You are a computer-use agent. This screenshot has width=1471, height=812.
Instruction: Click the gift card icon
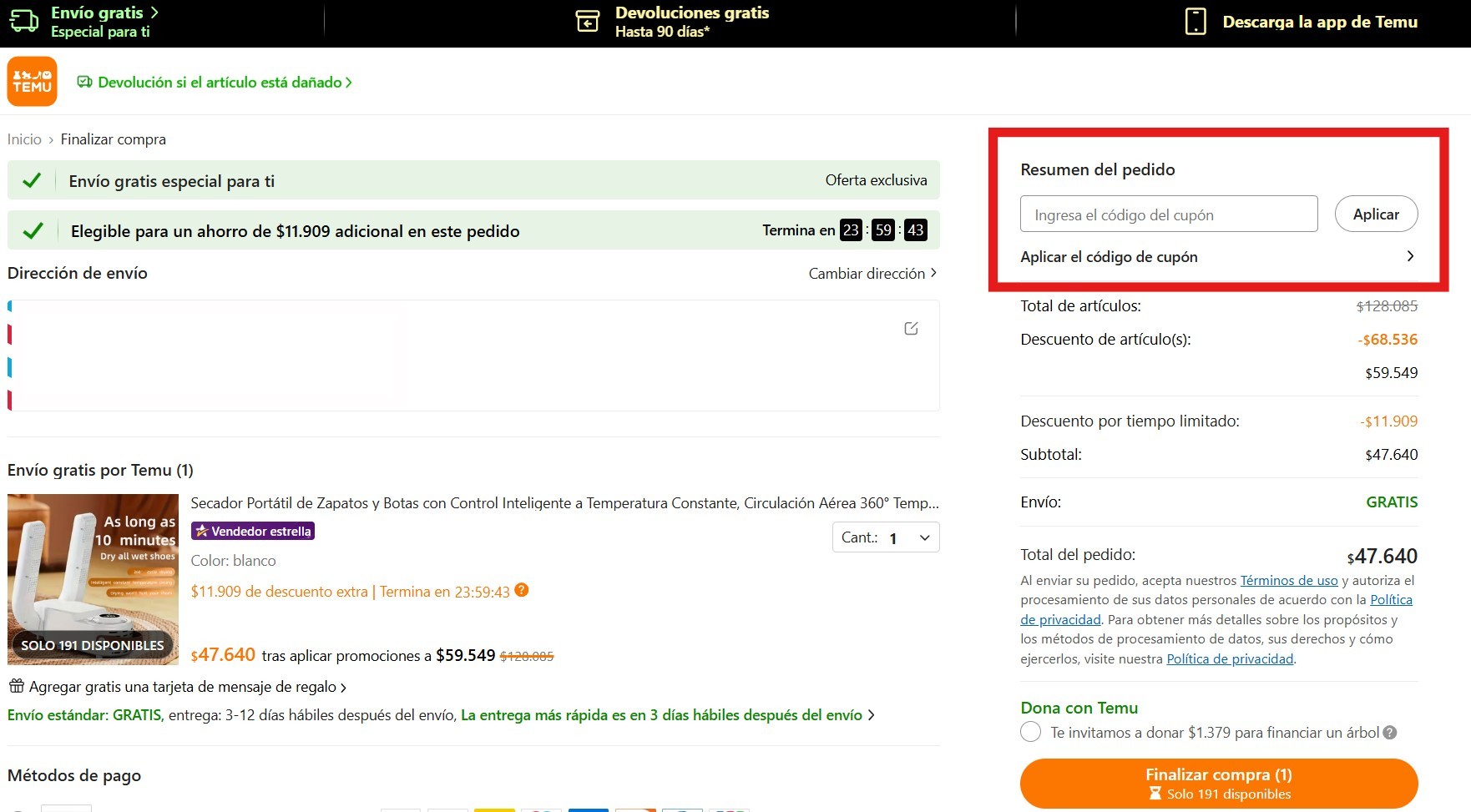[x=16, y=686]
